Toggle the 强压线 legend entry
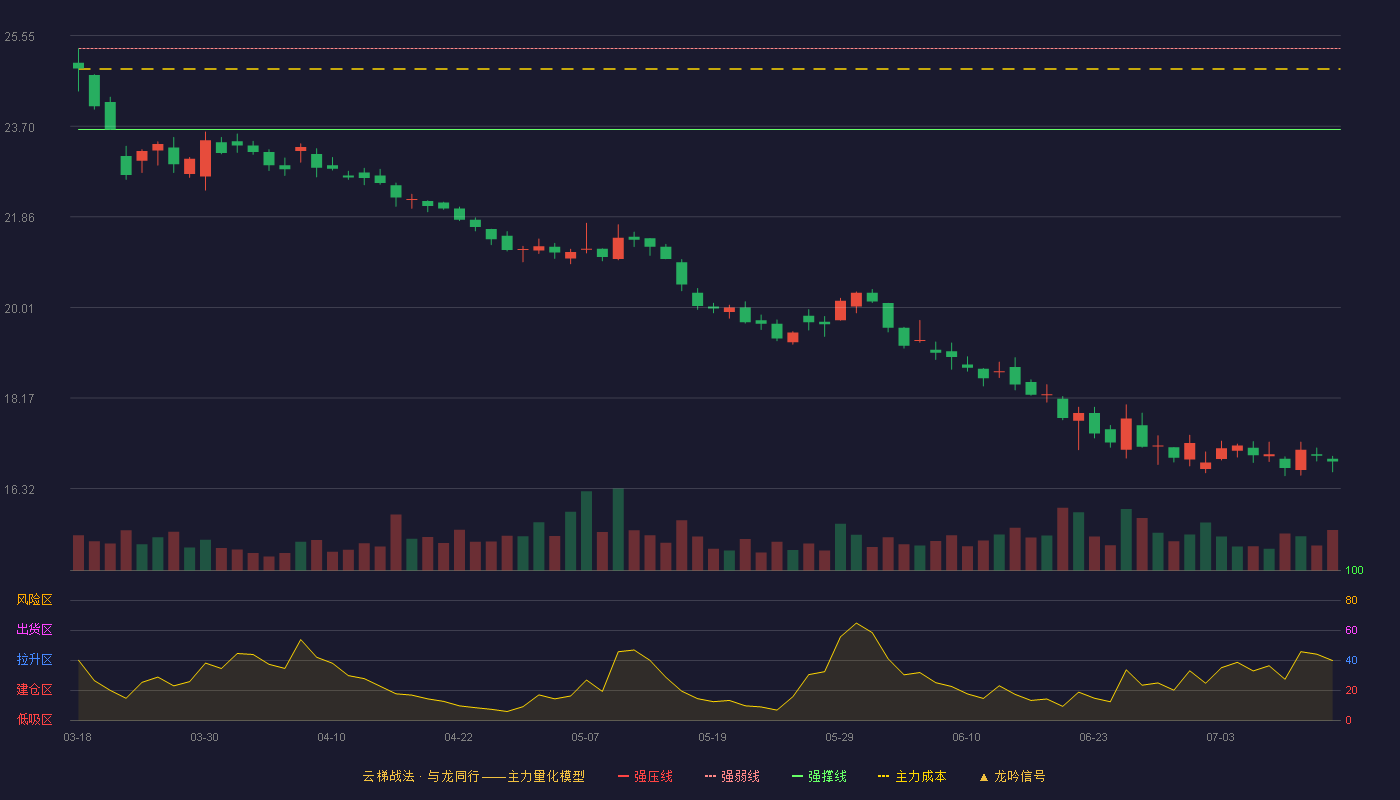This screenshot has height=800, width=1400. 645,776
